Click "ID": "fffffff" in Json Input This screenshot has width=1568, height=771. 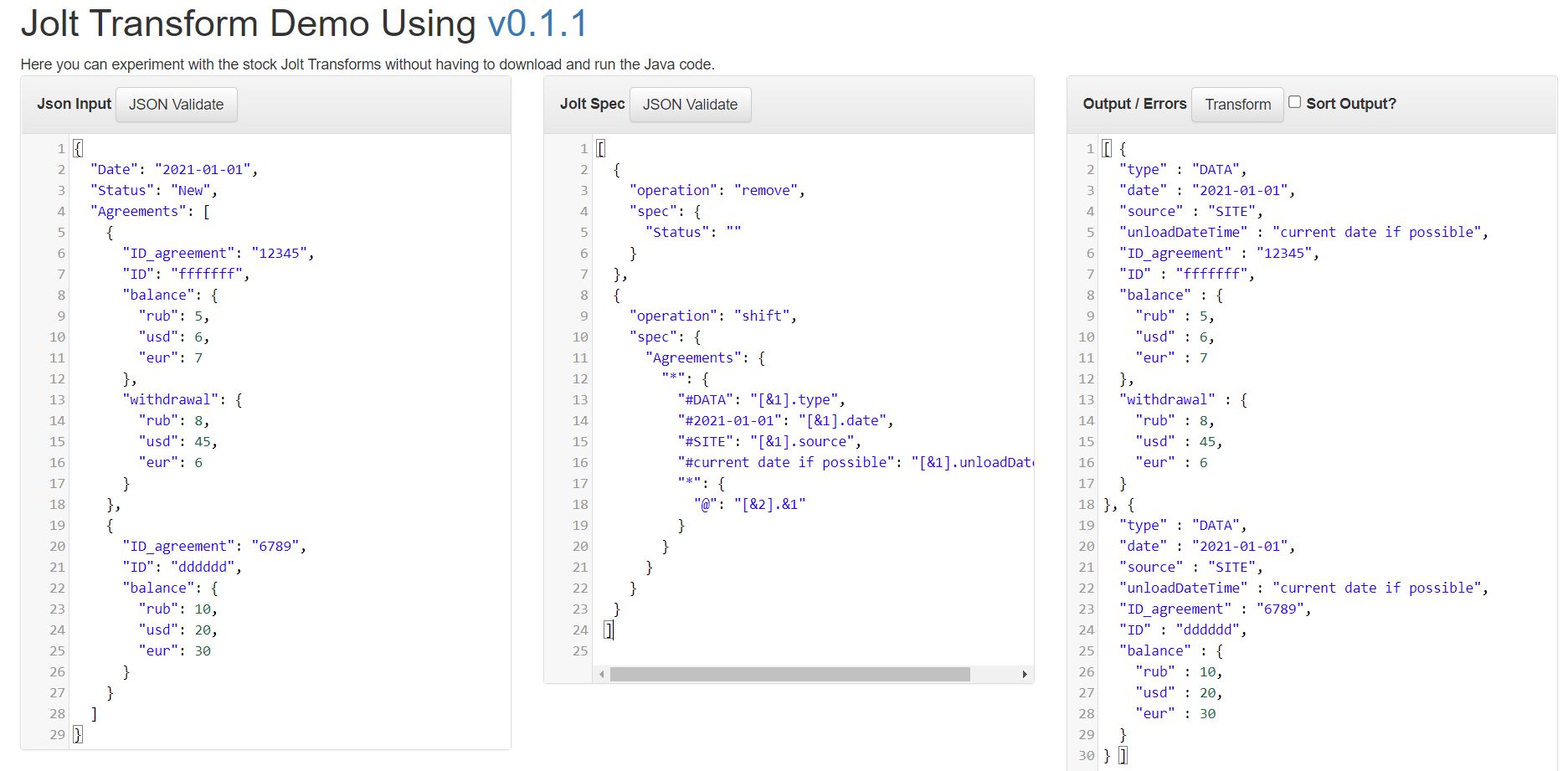pos(186,274)
